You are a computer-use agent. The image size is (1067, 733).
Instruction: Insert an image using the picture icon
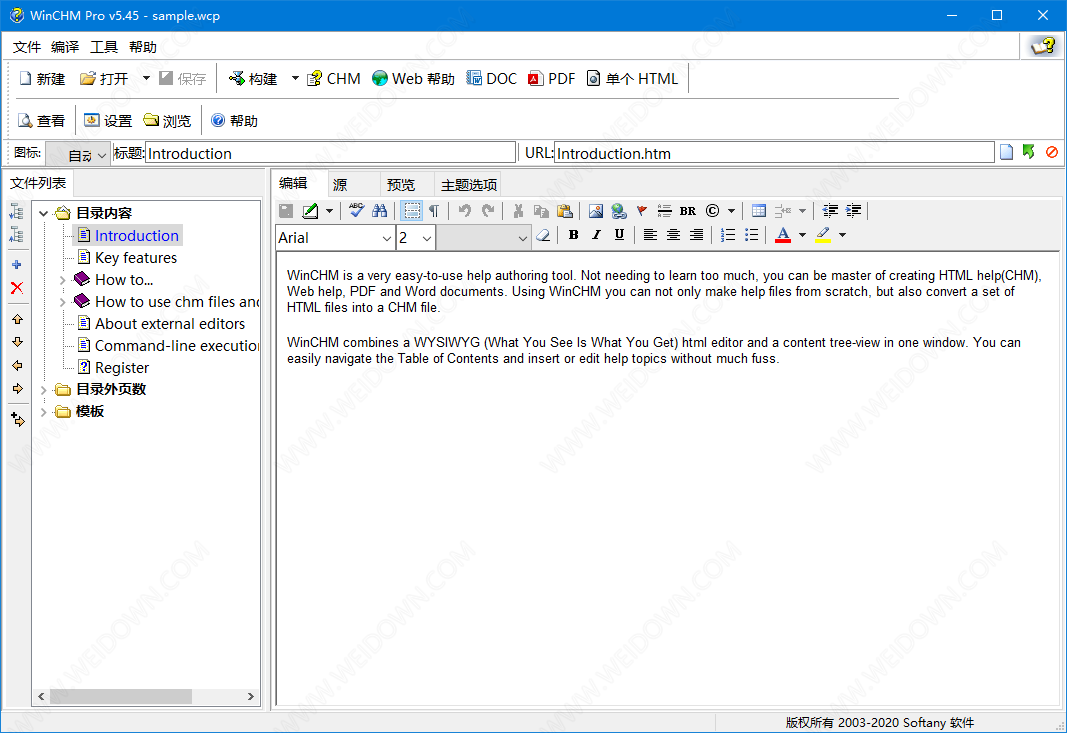click(x=596, y=211)
